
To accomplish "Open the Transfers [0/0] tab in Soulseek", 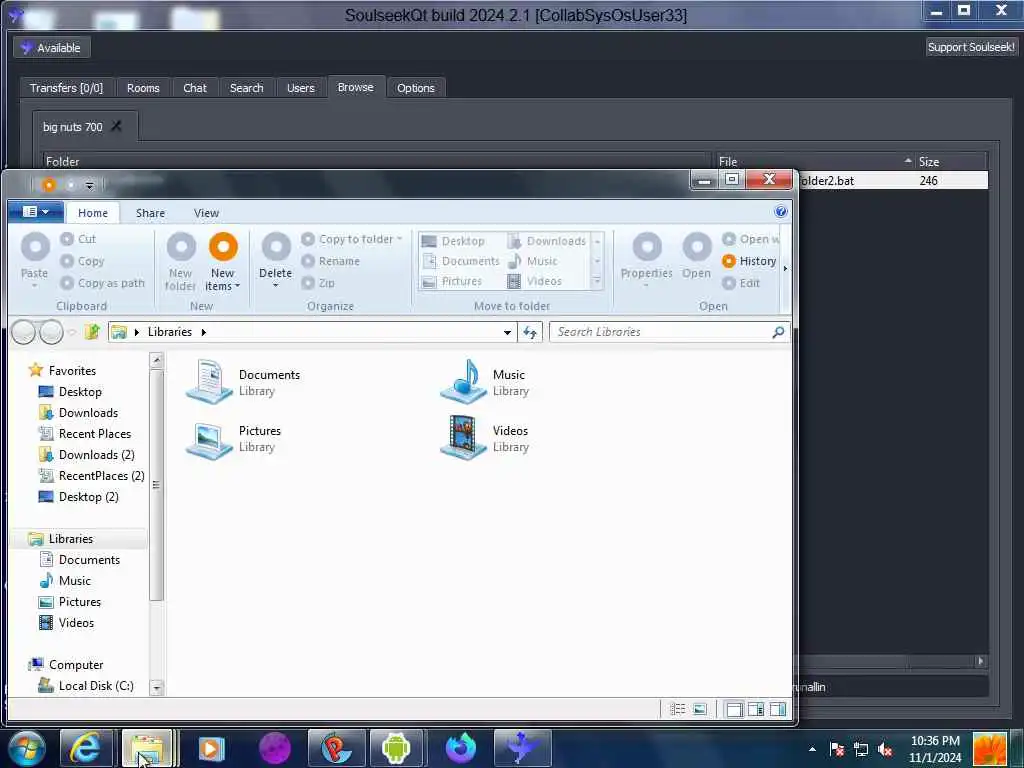I will click(x=66, y=88).
